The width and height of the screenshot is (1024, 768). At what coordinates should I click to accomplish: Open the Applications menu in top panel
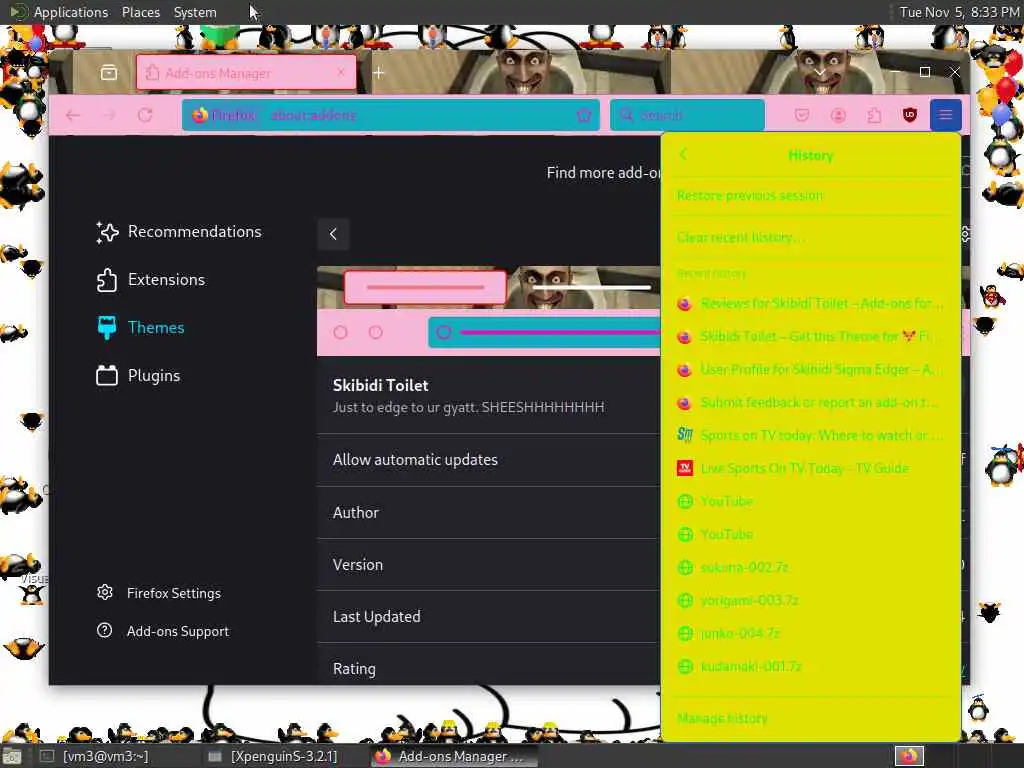71,12
